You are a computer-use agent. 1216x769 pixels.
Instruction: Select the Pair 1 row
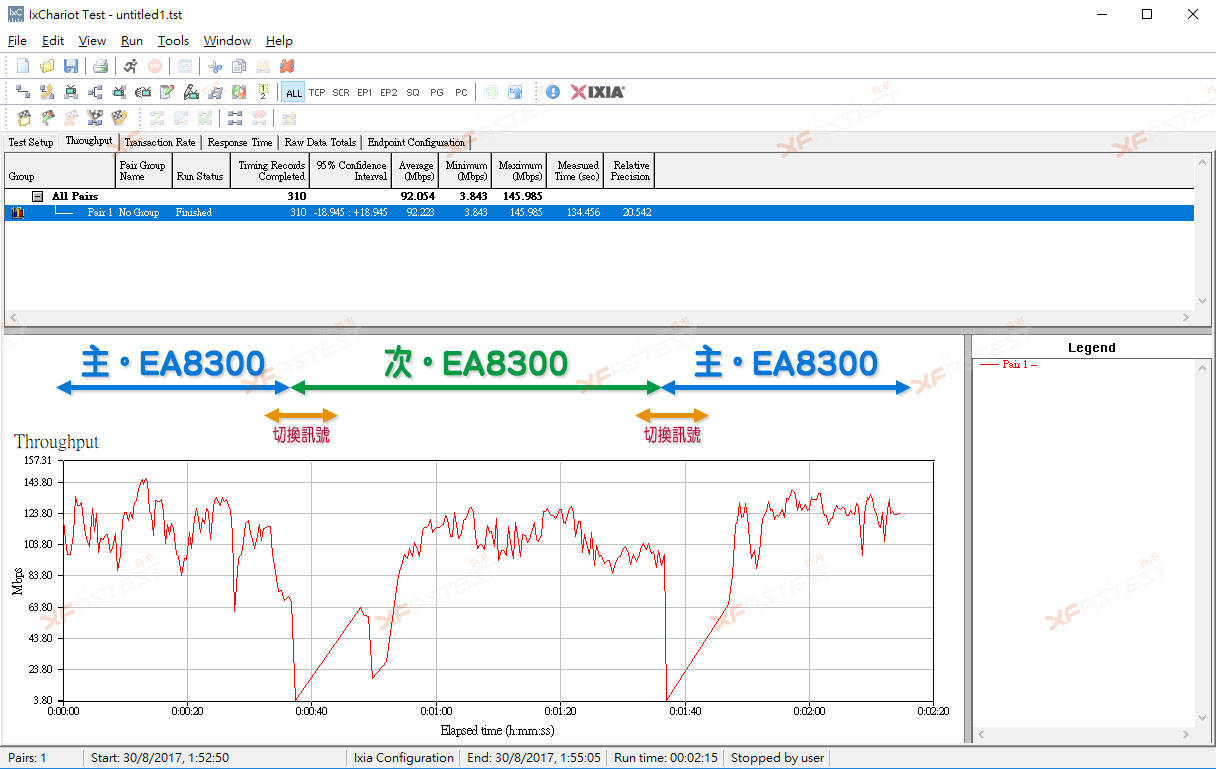(599, 213)
